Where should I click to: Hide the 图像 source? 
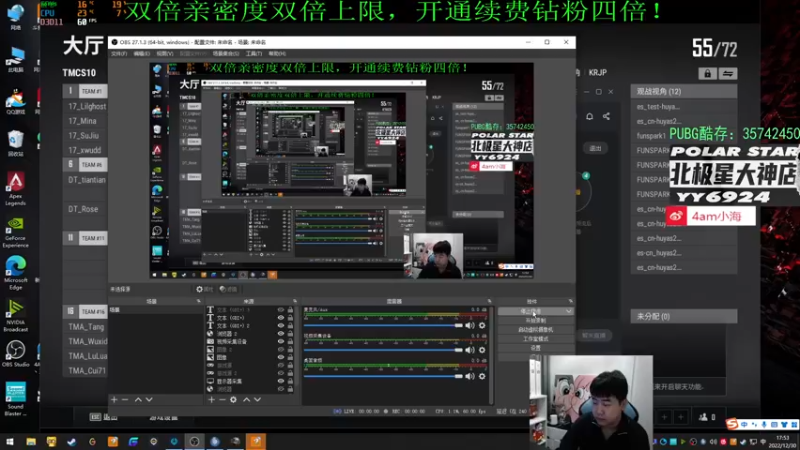click(x=281, y=357)
